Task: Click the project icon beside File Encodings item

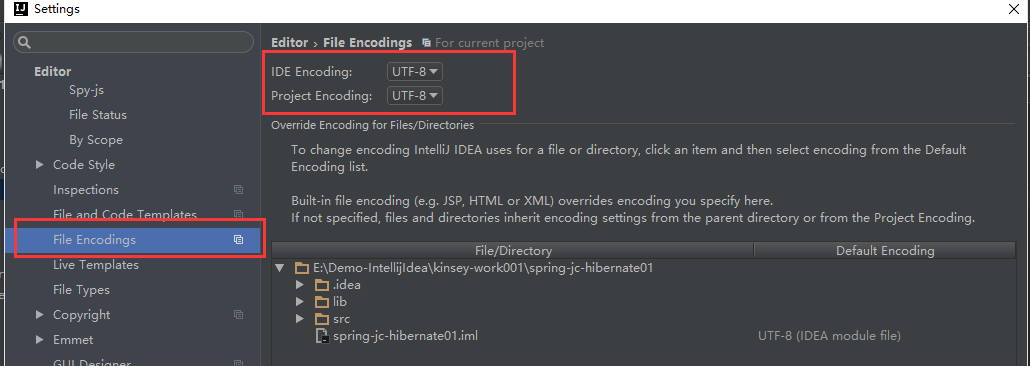Action: tap(238, 240)
